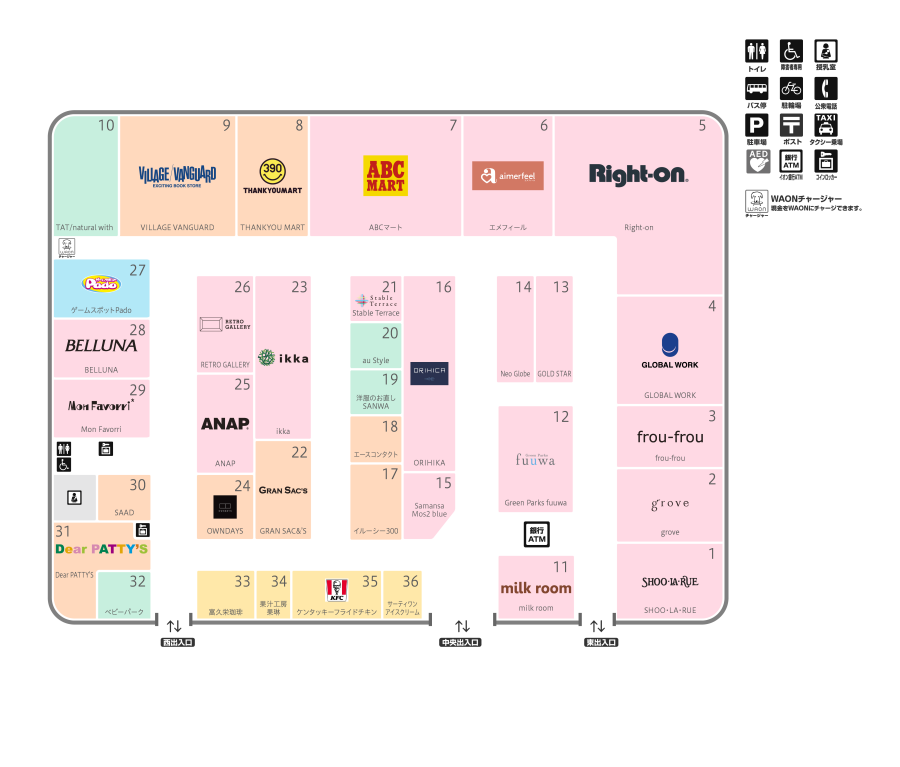Click the restroom icon on the map below Mon Favorri
The image size is (900, 767).
(64, 448)
